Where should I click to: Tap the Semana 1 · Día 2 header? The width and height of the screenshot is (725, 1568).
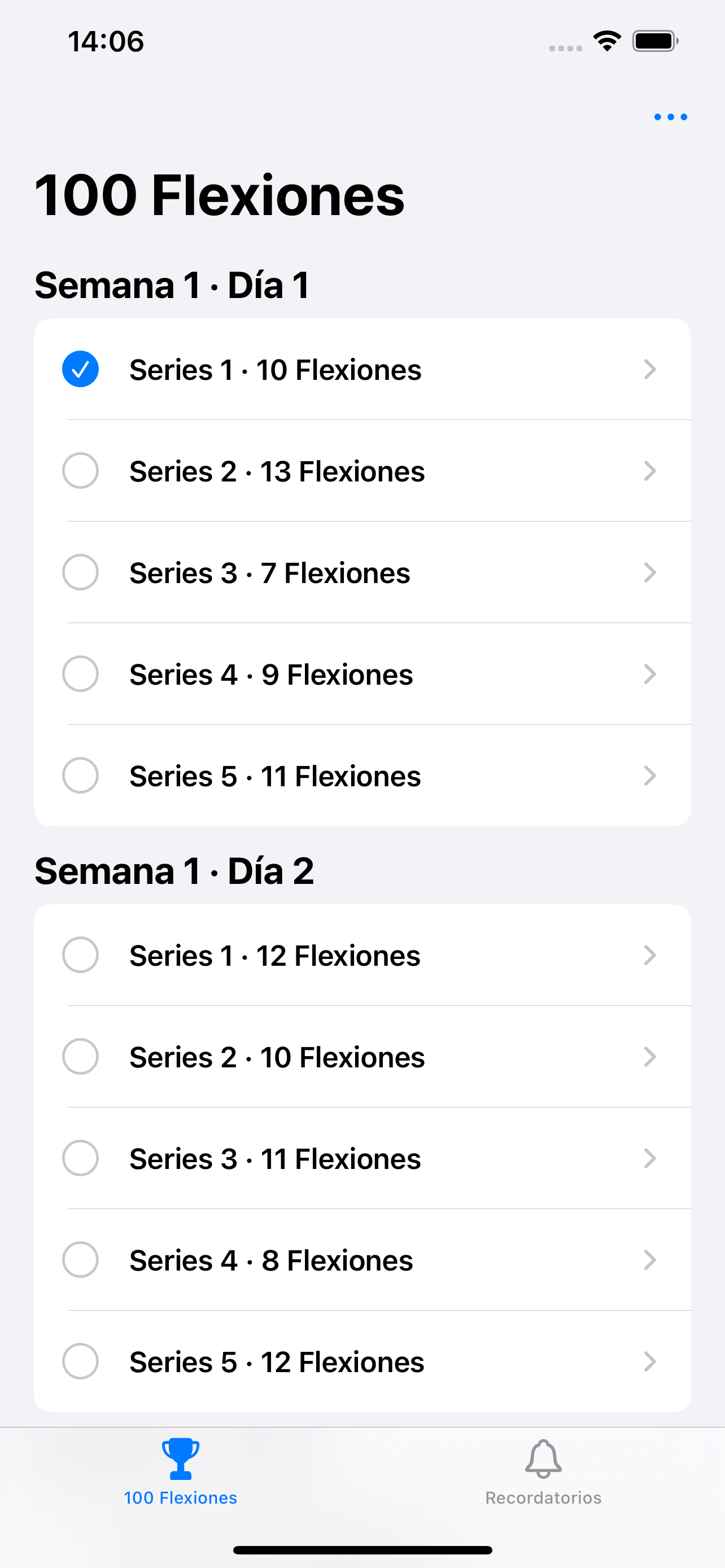point(174,871)
